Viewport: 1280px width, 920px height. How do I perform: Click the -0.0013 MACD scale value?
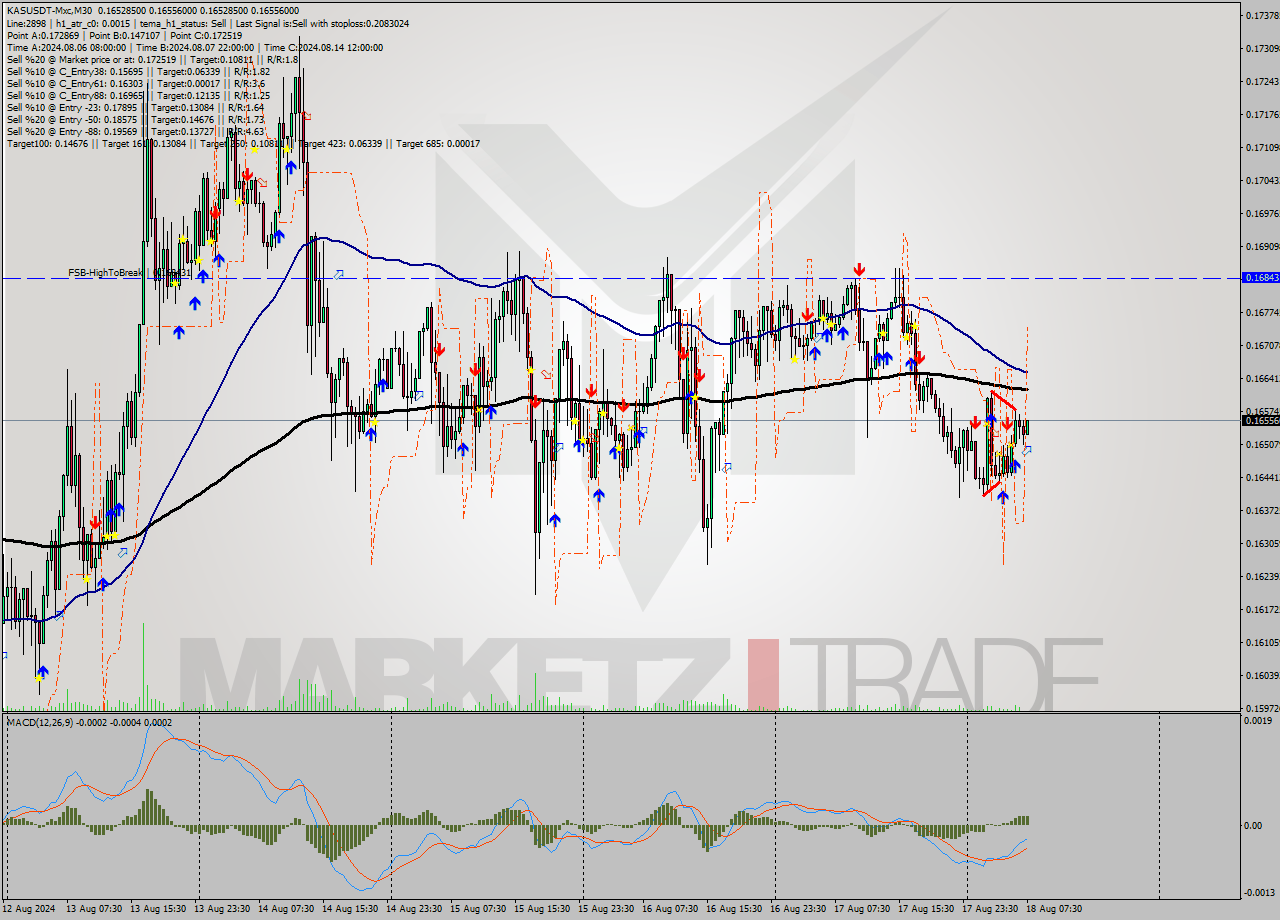1260,892
